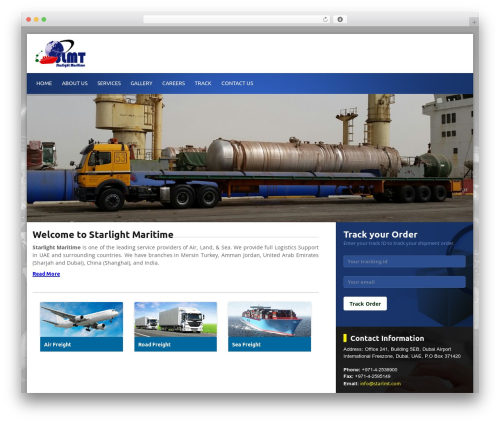The height and width of the screenshot is (423, 500).
Task: Click the Welcome to Starlight Maritime heading
Action: coord(103,235)
